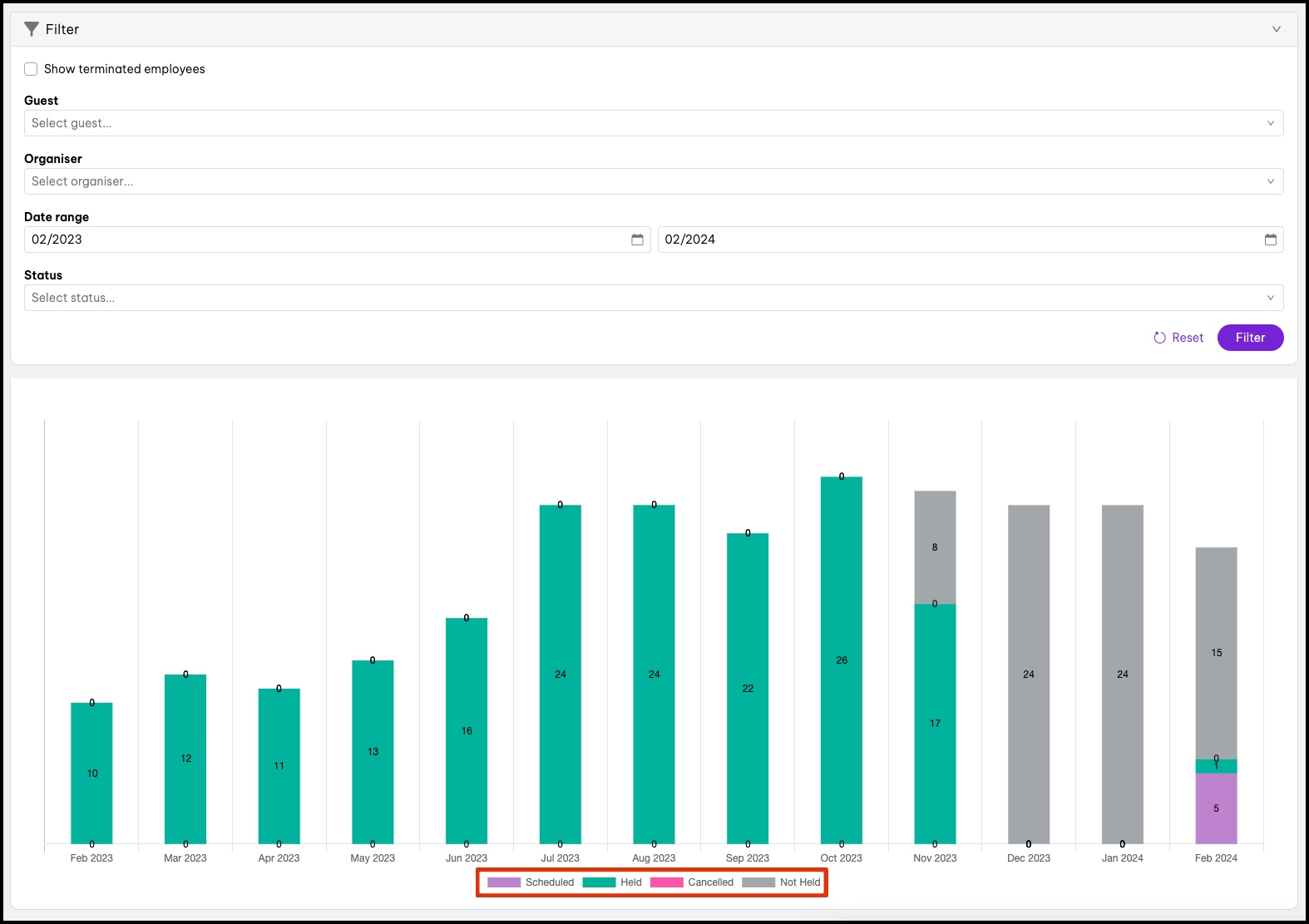Open the Select status dropdown
Screen dimensions: 1309x924
[653, 298]
